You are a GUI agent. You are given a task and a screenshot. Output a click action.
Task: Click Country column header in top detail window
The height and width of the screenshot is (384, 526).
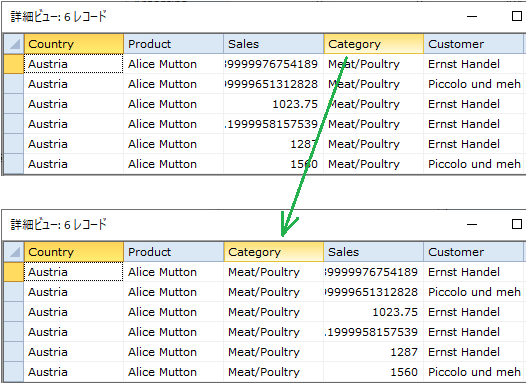click(74, 44)
